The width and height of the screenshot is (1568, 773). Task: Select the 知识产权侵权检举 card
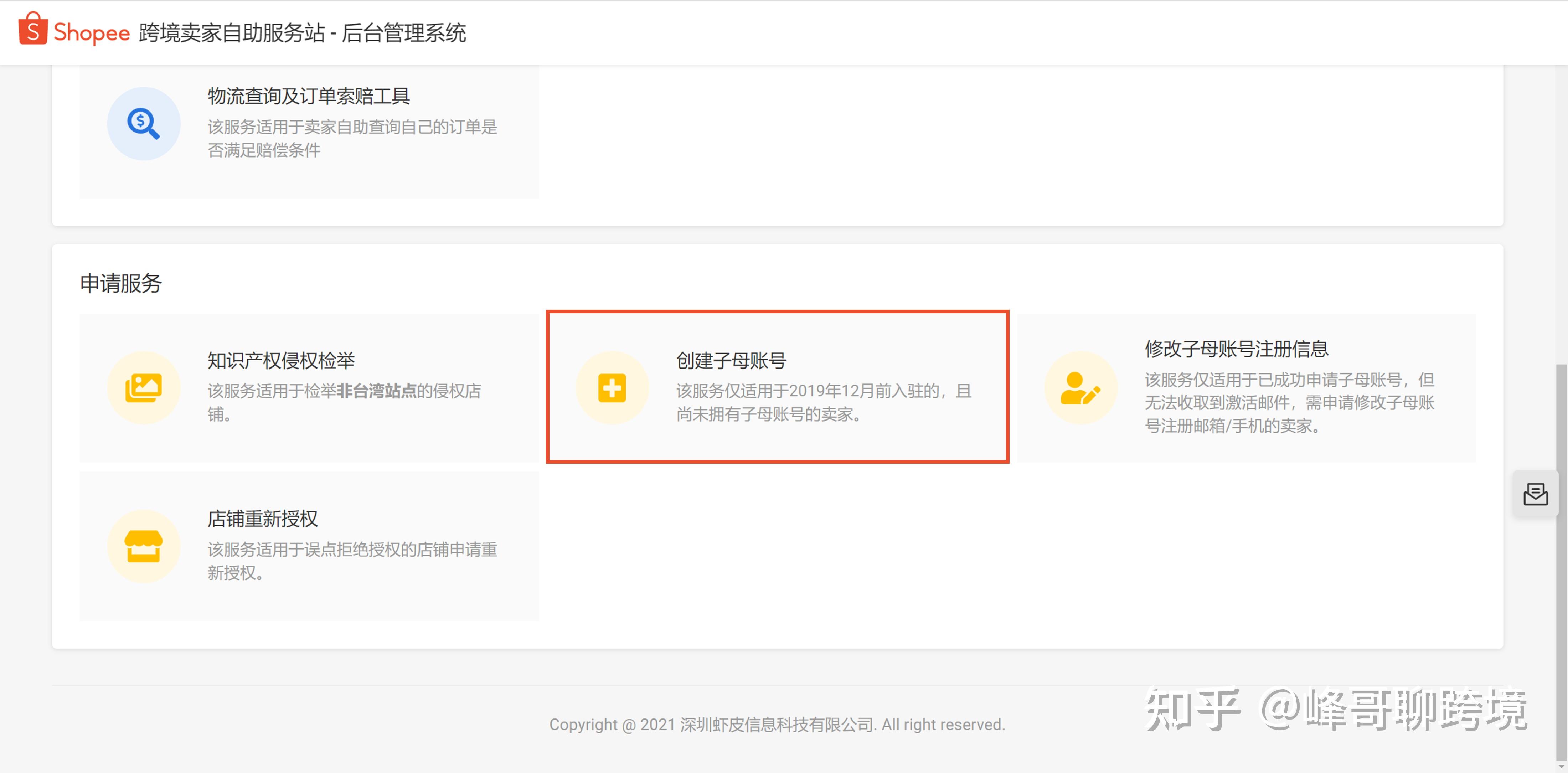[x=309, y=388]
